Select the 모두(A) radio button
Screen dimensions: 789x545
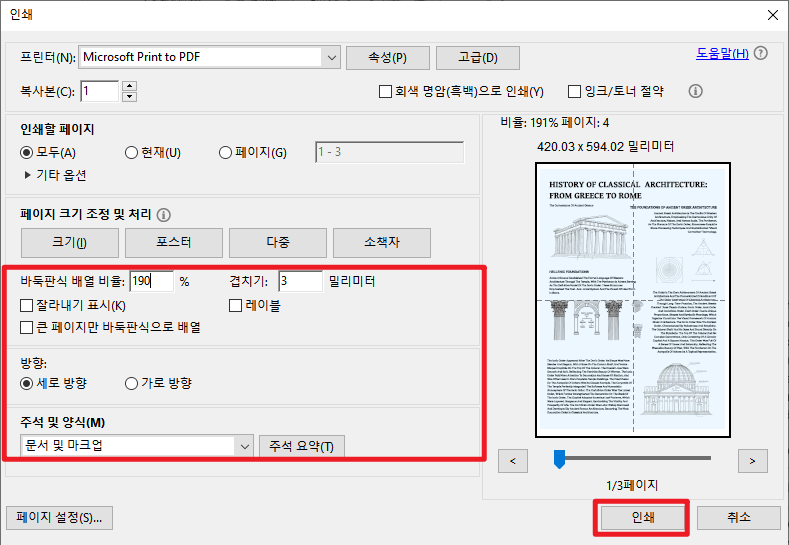(x=26, y=152)
